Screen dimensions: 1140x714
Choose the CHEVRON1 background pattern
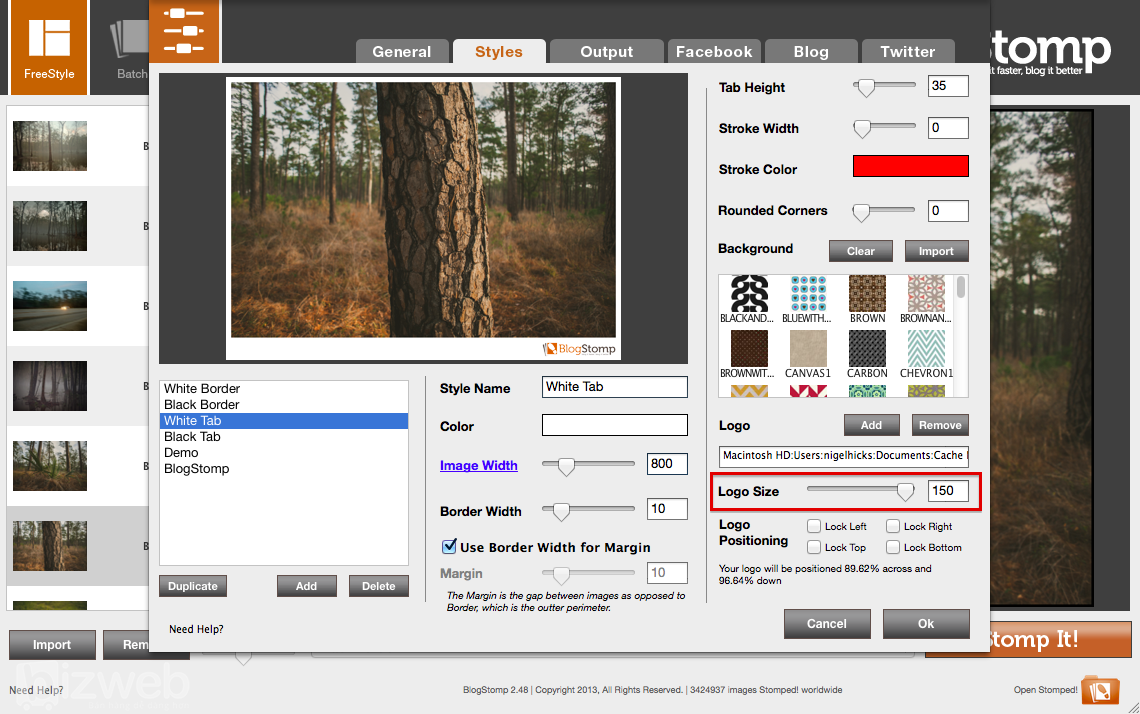(x=926, y=349)
